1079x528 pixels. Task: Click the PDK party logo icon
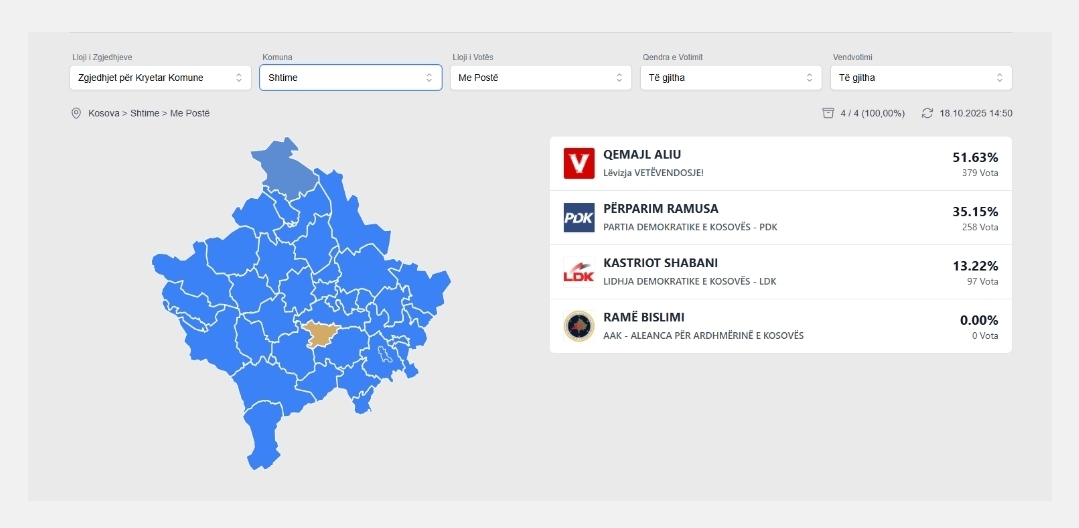(579, 217)
